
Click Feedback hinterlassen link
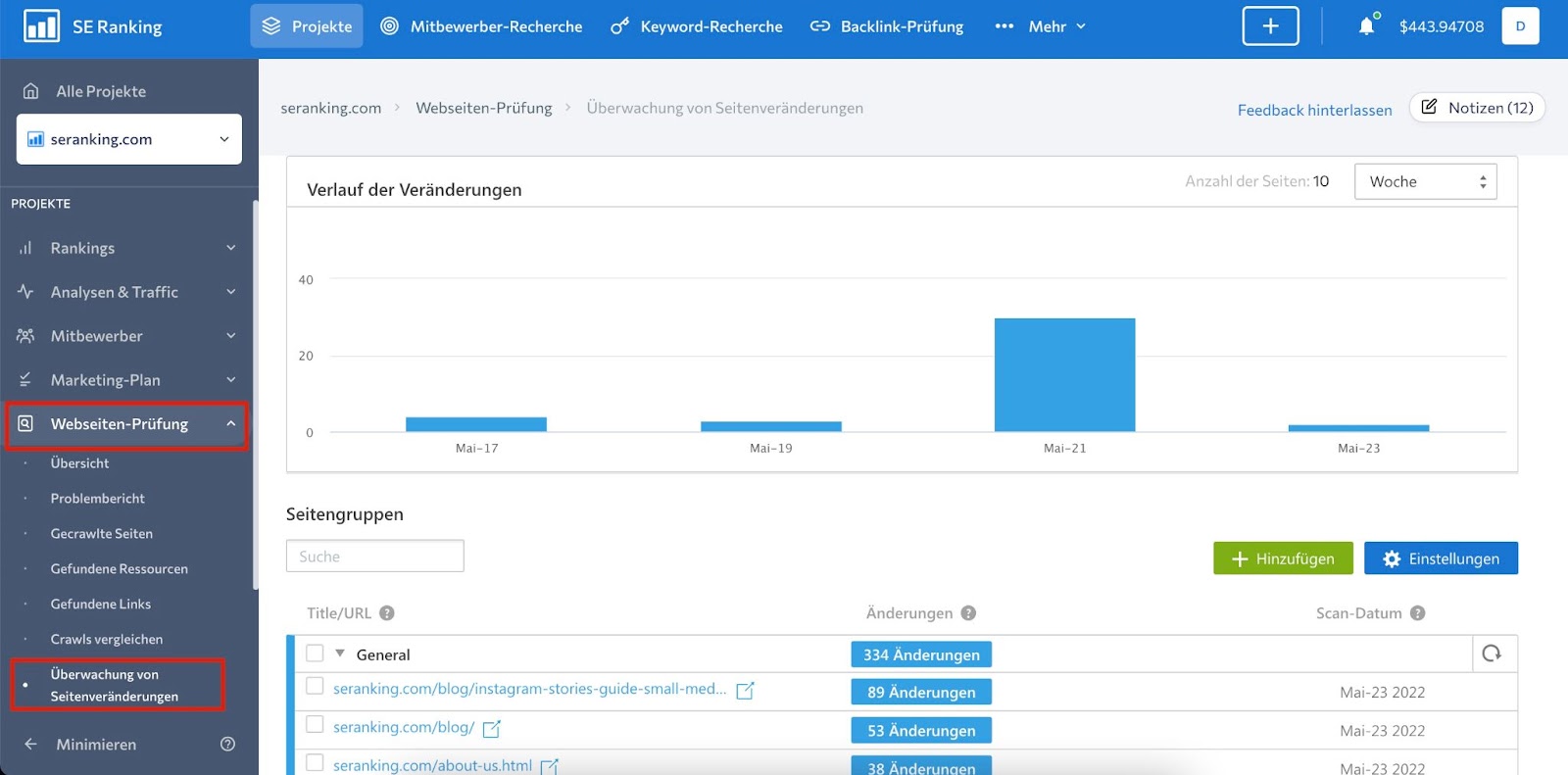(x=1314, y=110)
